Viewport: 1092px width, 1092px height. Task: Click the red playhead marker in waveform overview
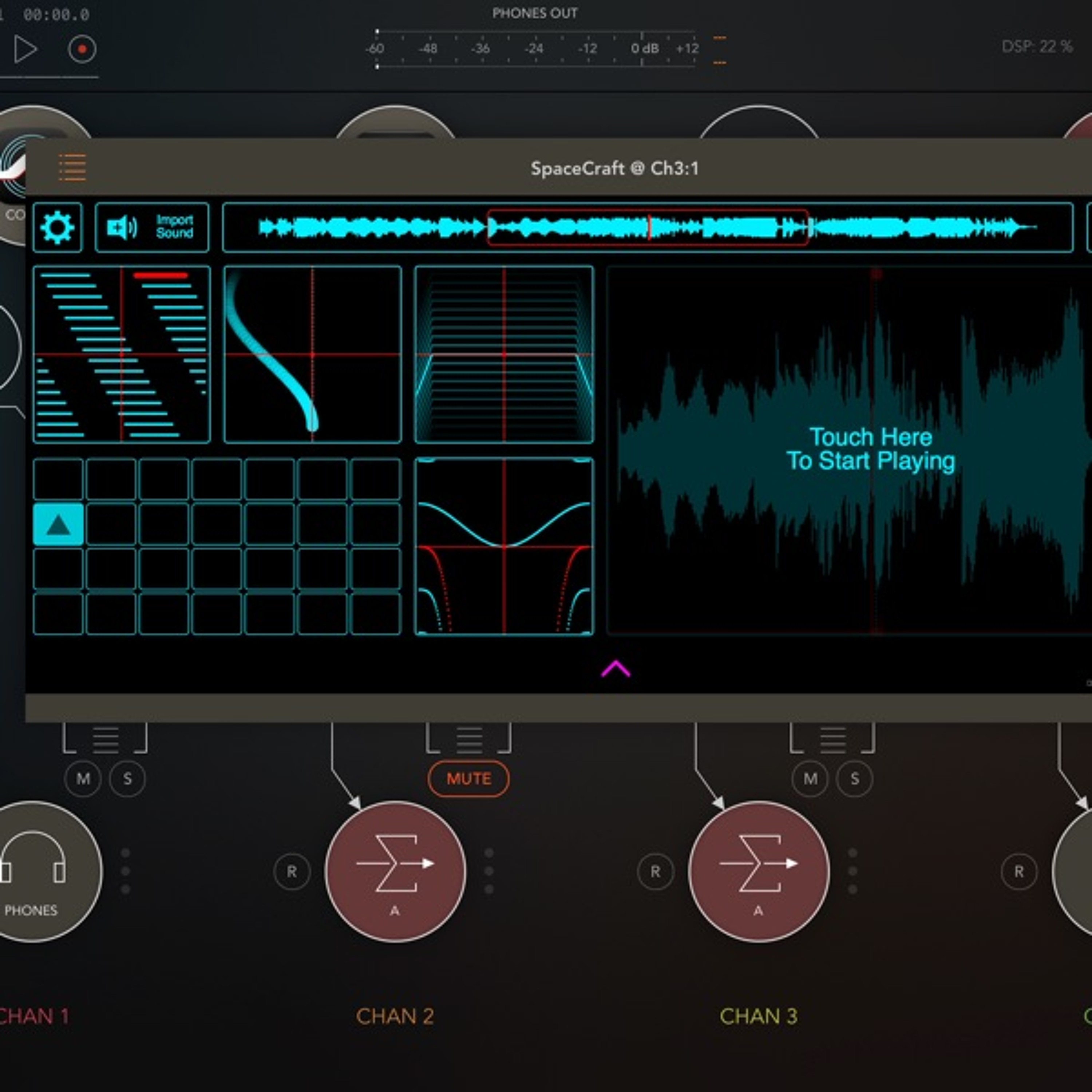pyautogui.click(x=649, y=227)
